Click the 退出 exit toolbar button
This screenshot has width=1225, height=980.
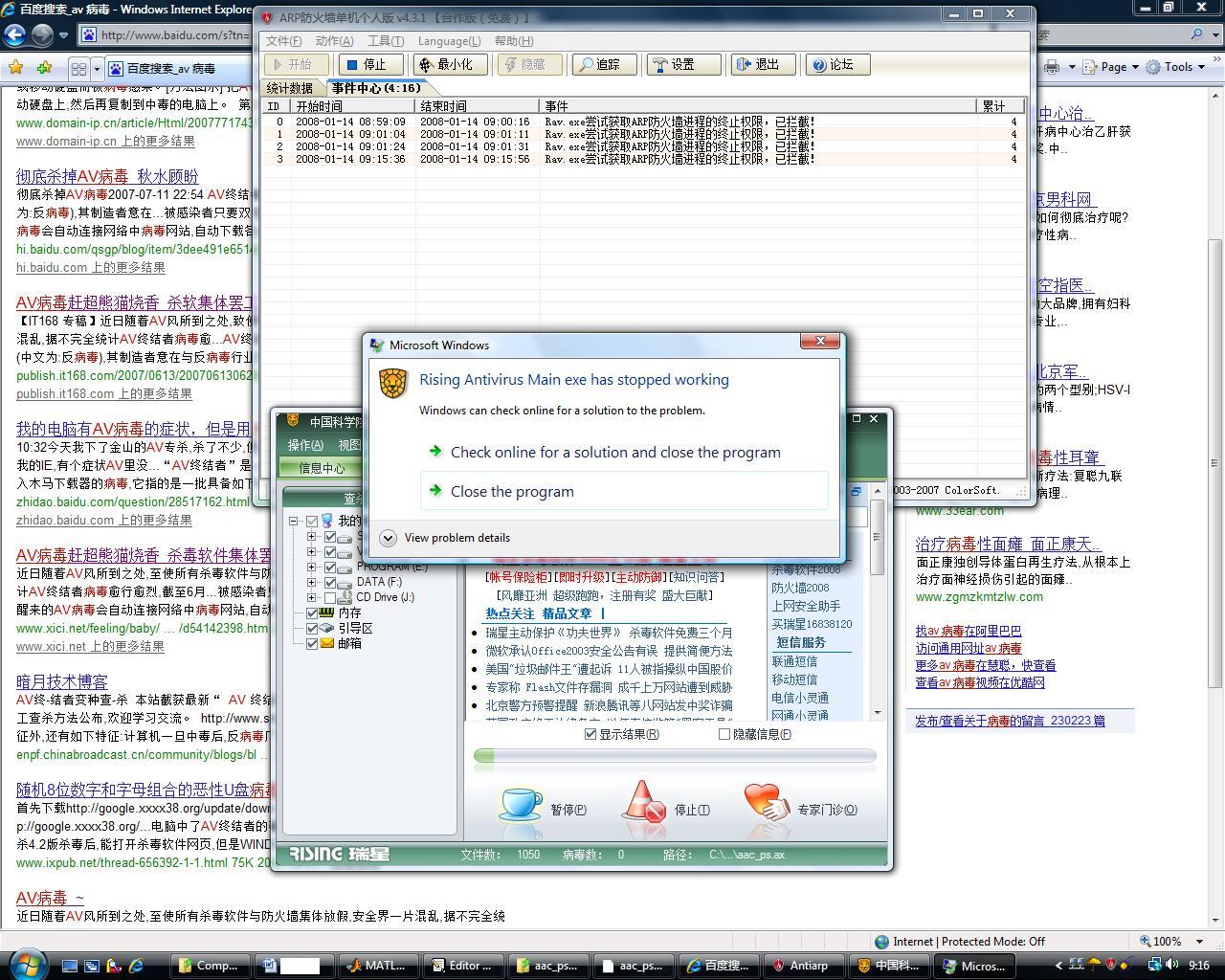[757, 65]
